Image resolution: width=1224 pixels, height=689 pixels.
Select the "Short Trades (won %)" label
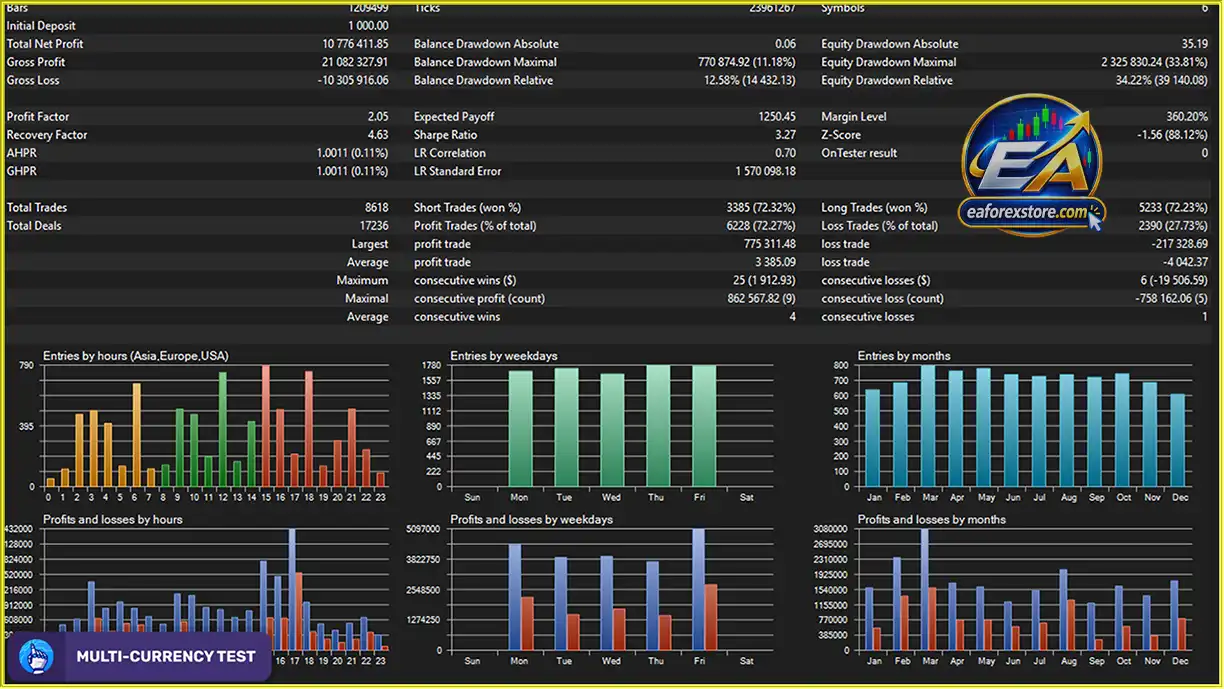click(467, 208)
